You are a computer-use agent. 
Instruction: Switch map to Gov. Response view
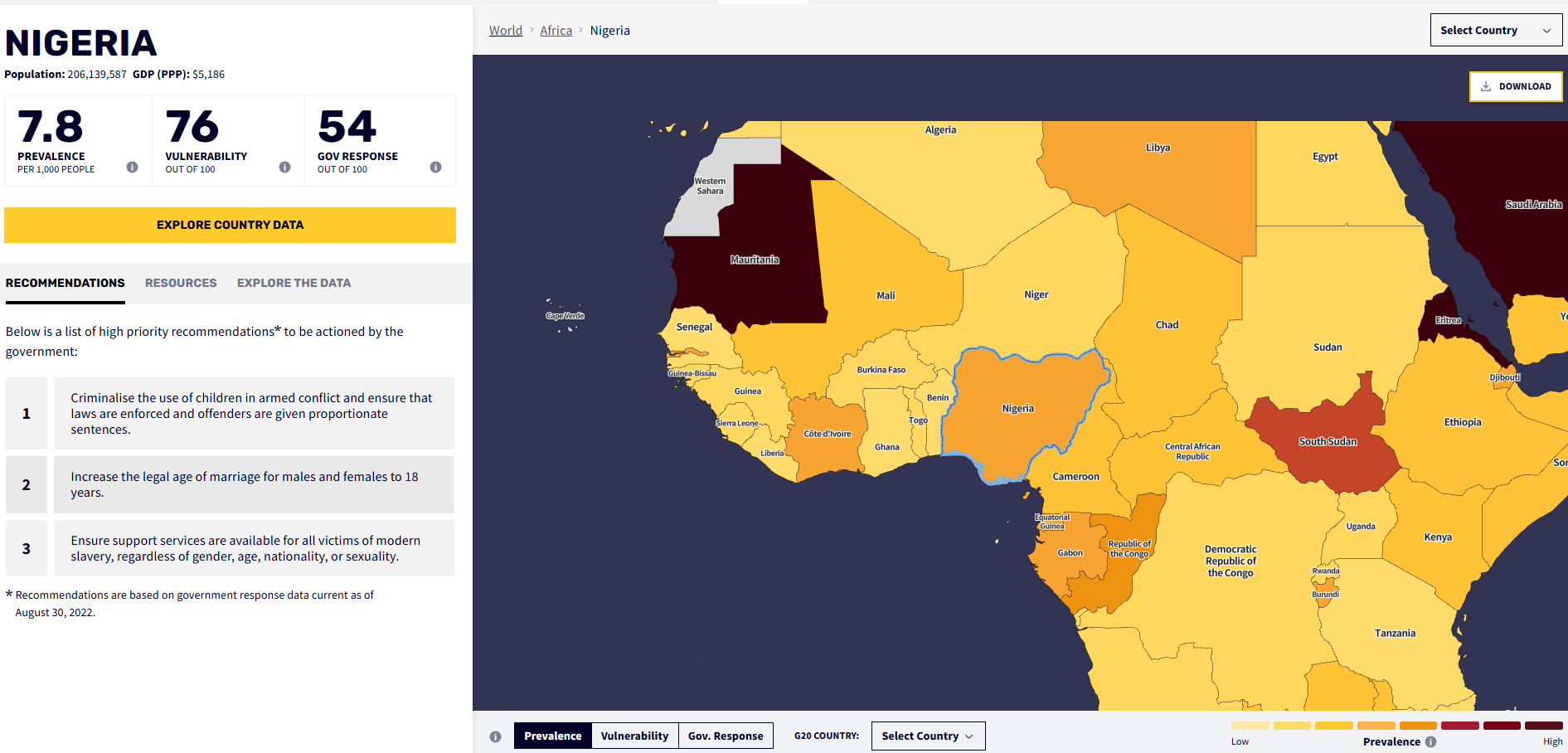pyautogui.click(x=726, y=736)
